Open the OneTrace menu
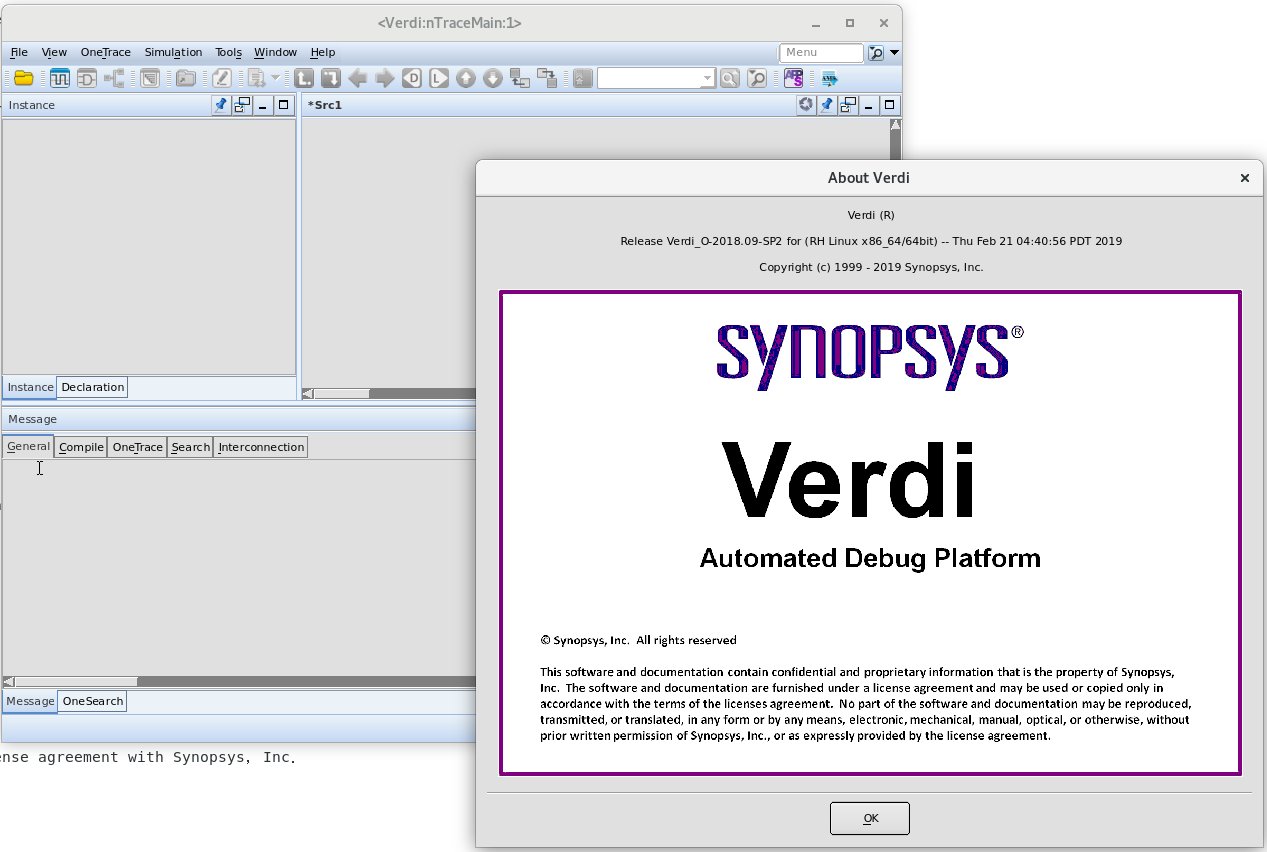The height and width of the screenshot is (852, 1267). click(106, 52)
